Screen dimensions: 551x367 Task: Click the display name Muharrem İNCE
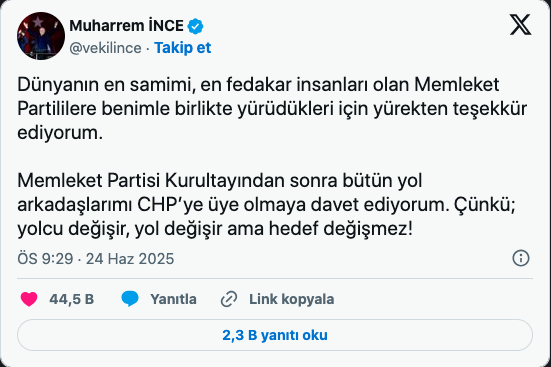(127, 26)
